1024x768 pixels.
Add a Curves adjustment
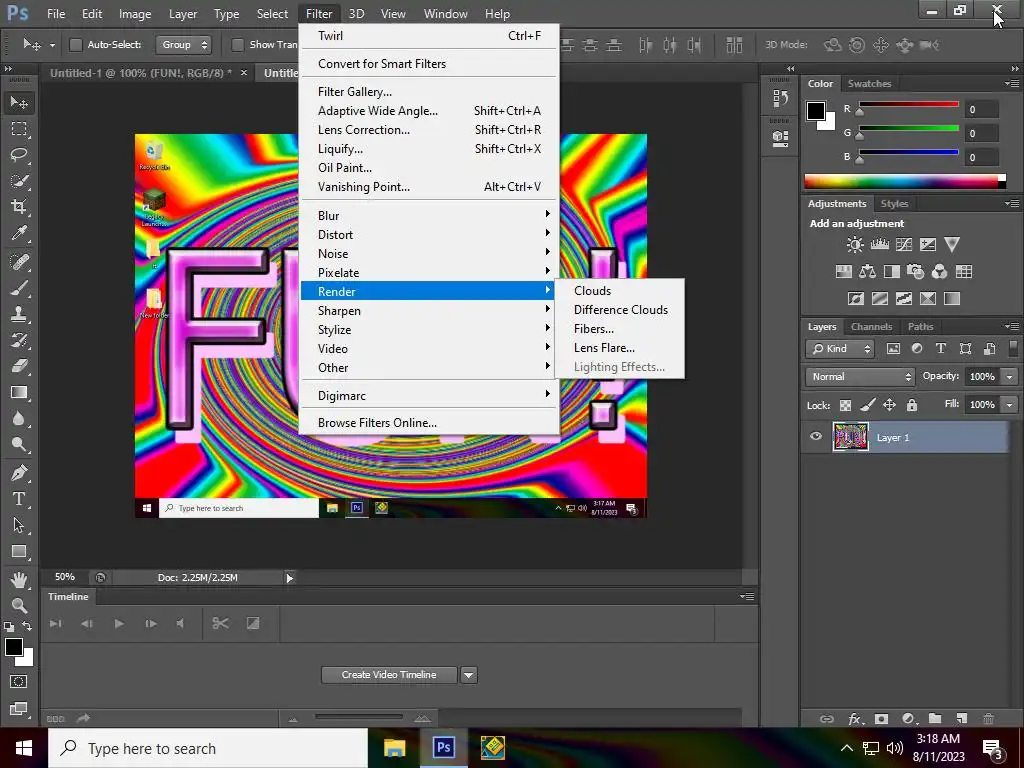point(904,245)
